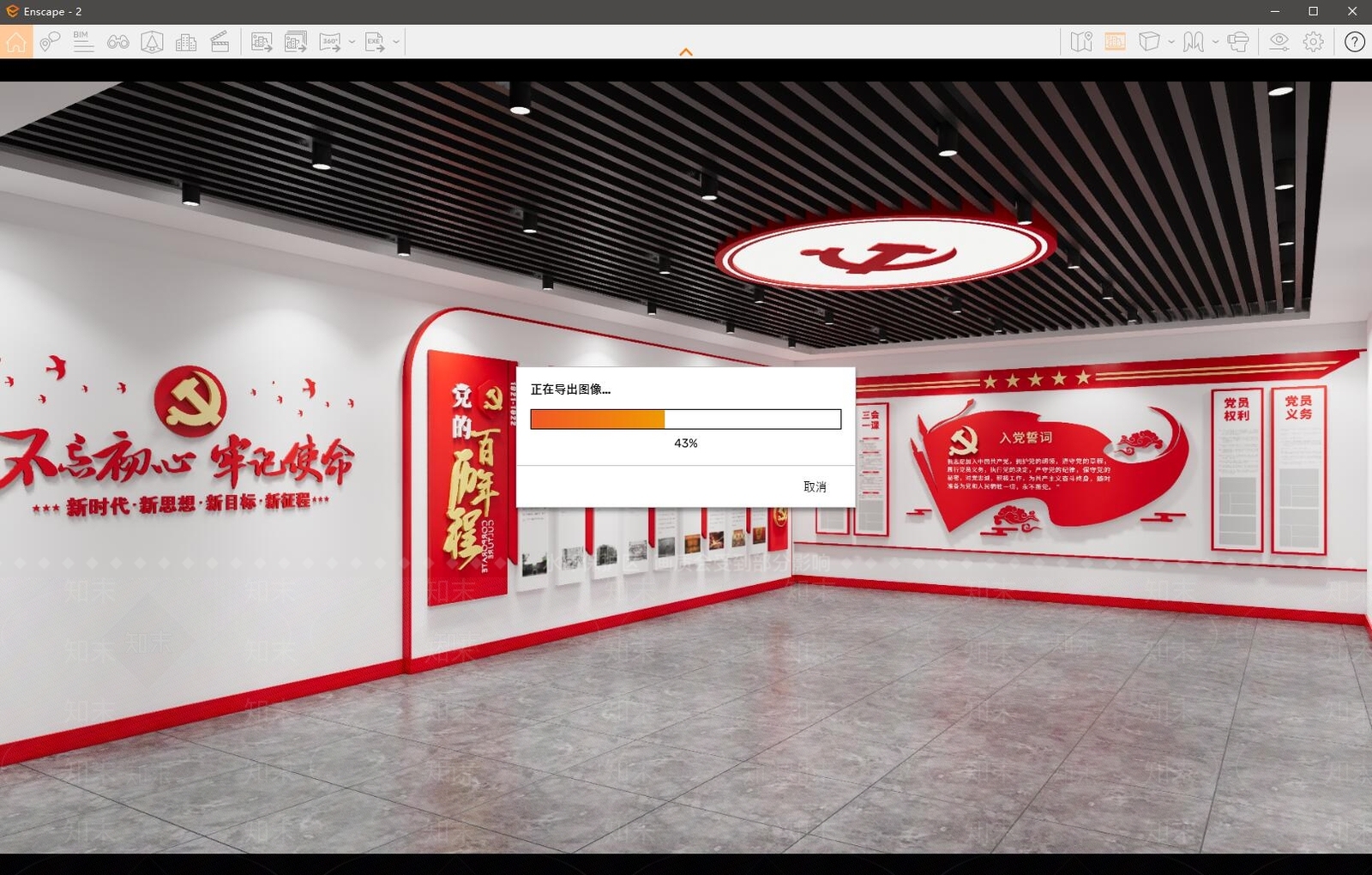This screenshot has width=1372, height=875.
Task: Toggle the Site Context map icon
Action: [x=1081, y=41]
